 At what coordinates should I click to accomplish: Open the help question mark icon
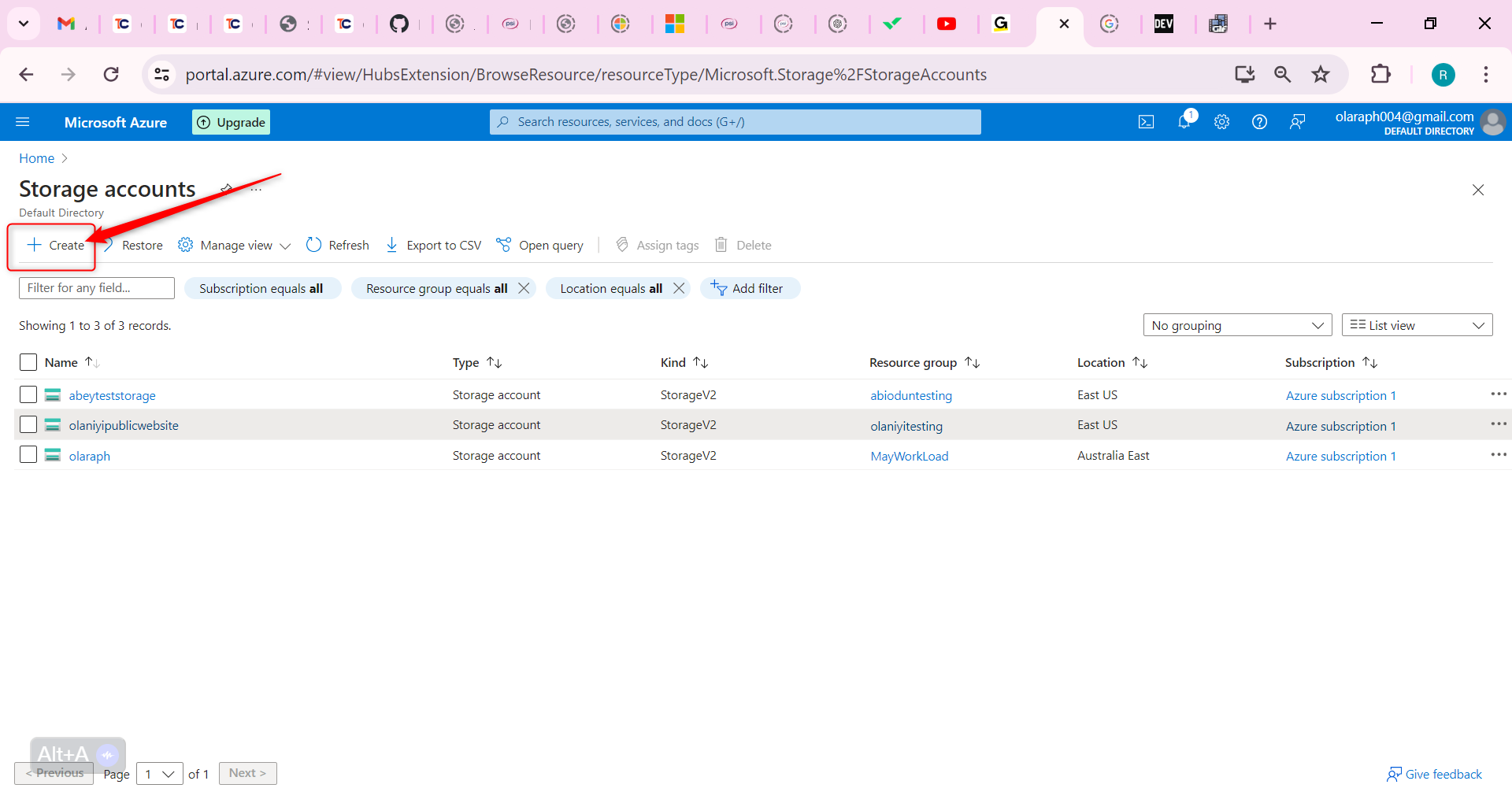click(x=1259, y=122)
